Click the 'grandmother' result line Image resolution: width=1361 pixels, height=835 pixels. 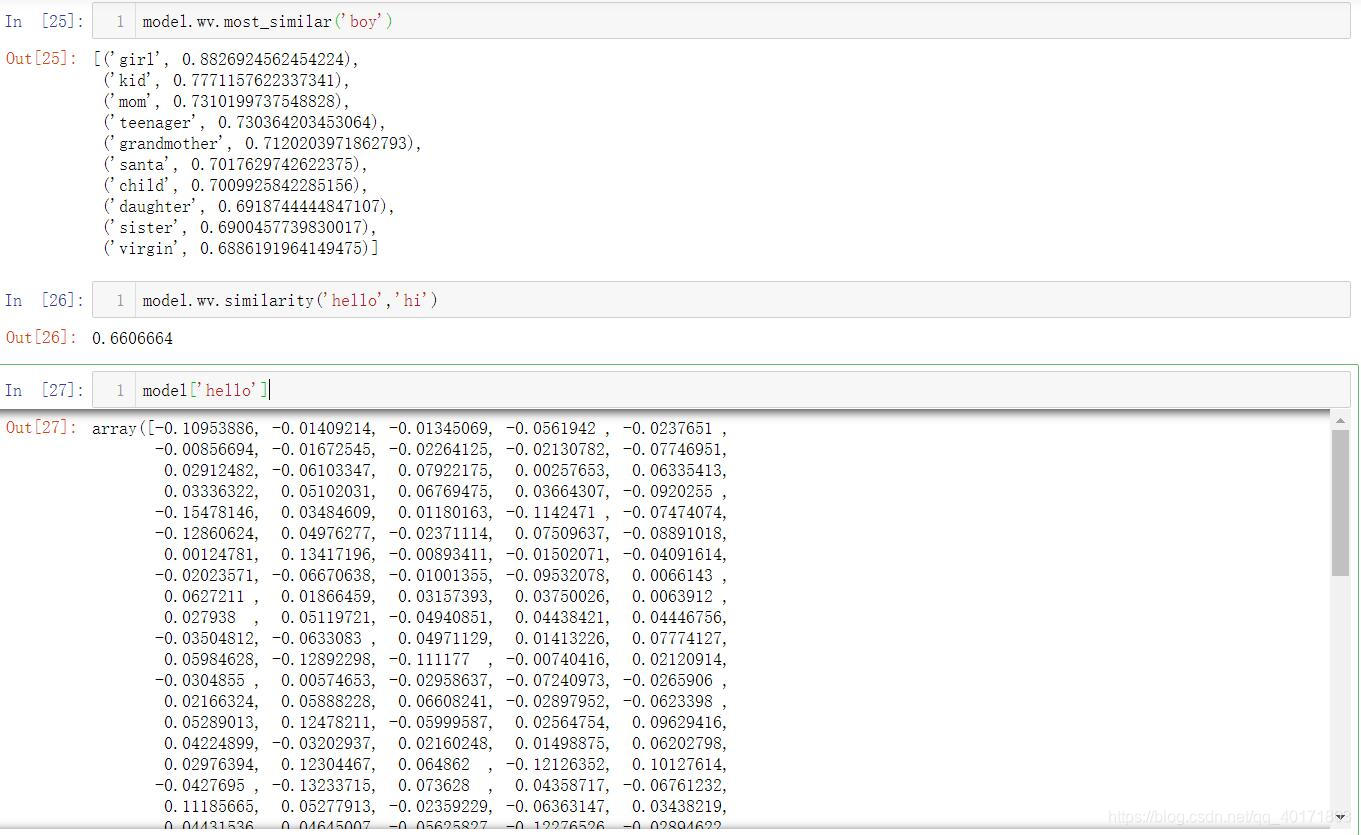point(263,143)
